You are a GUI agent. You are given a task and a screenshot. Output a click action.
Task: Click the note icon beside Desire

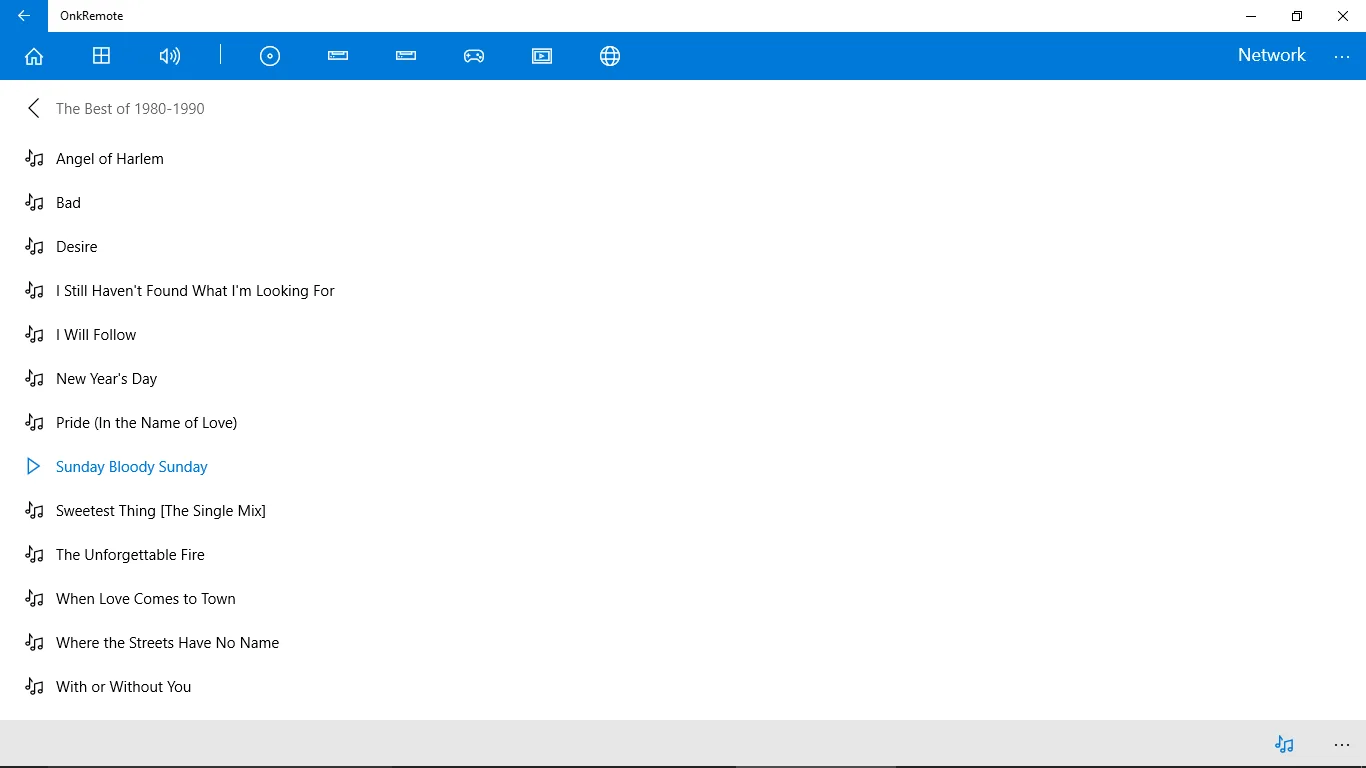34,247
